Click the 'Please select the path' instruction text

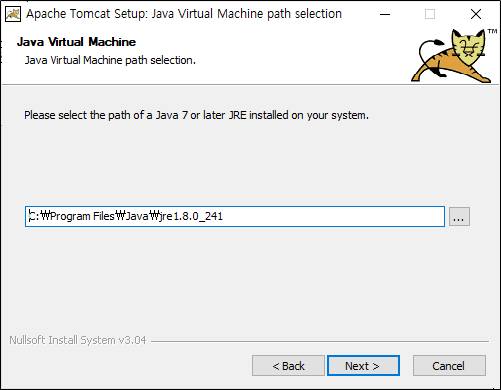point(196,115)
